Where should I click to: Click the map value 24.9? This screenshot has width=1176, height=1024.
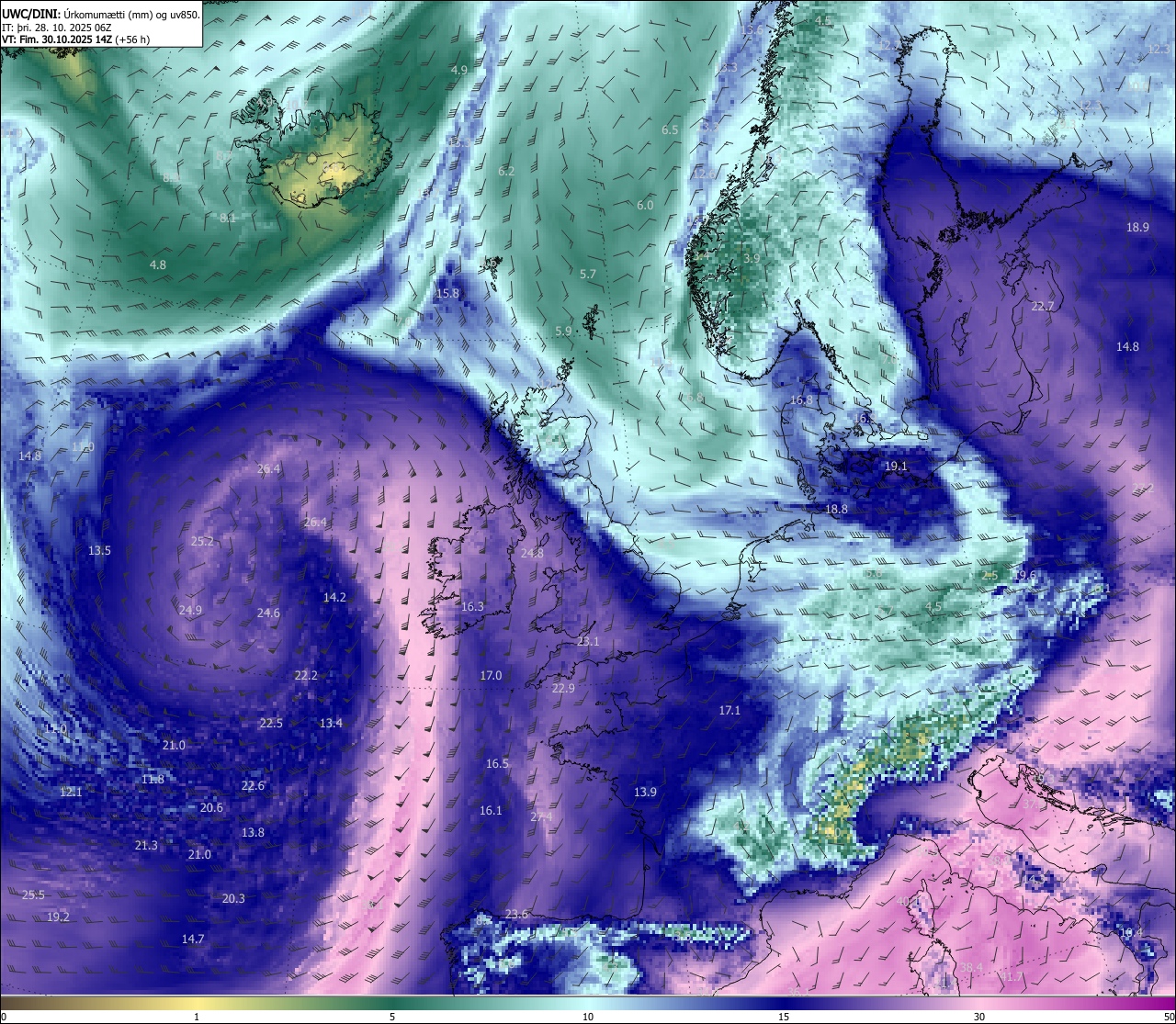point(190,610)
